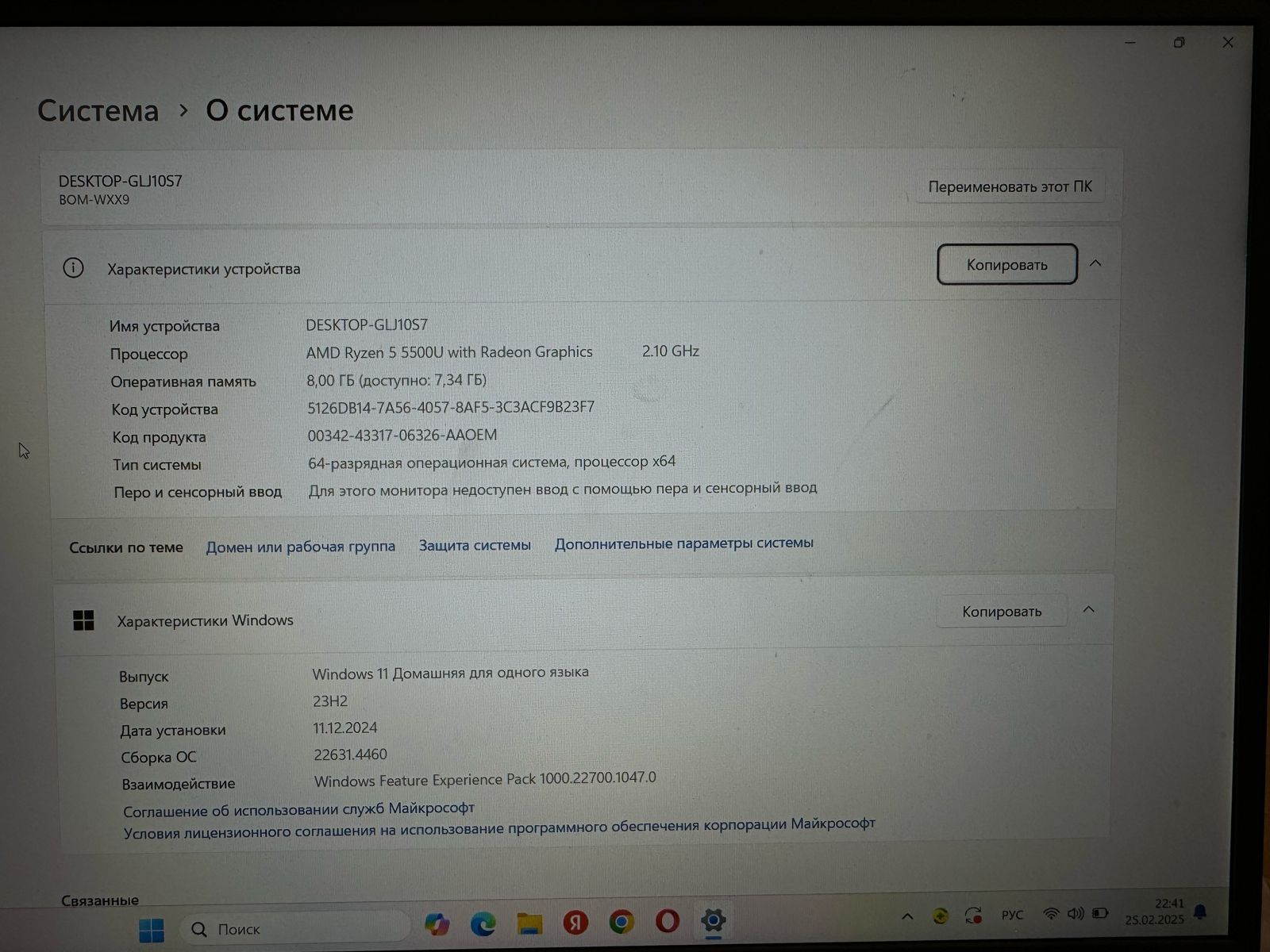
Task: Open Соглашение об использовании служб Майкрософт
Action: (298, 809)
